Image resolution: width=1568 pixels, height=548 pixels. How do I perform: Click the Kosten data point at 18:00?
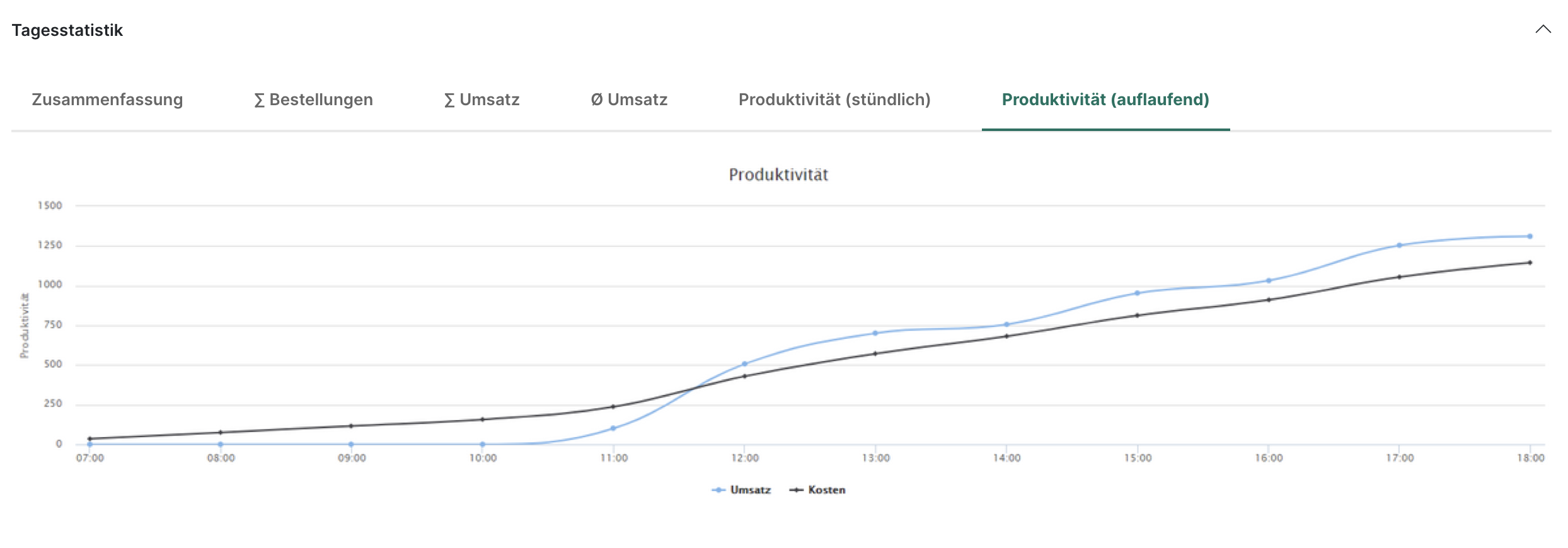click(x=1530, y=263)
